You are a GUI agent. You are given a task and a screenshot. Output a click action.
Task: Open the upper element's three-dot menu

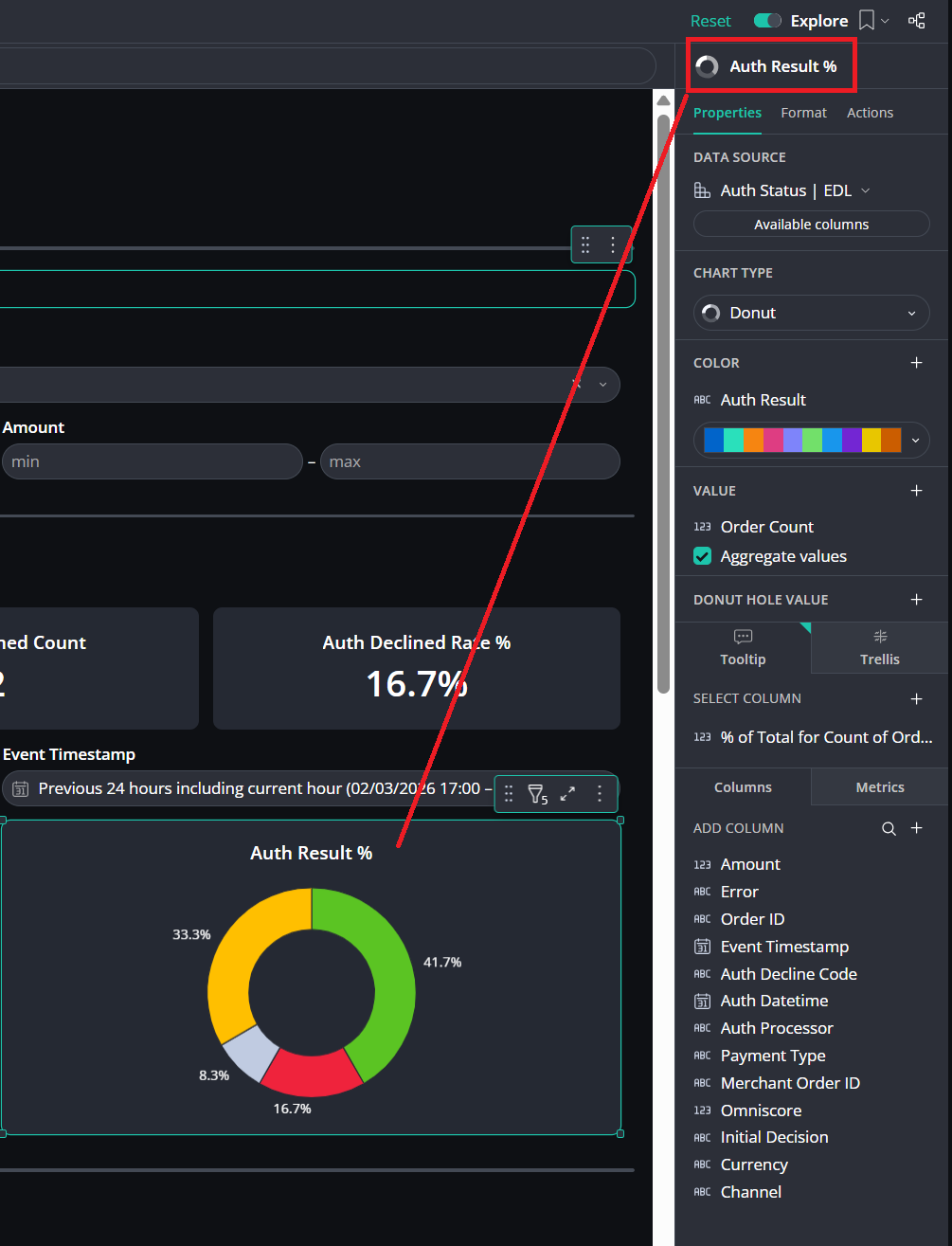613,245
